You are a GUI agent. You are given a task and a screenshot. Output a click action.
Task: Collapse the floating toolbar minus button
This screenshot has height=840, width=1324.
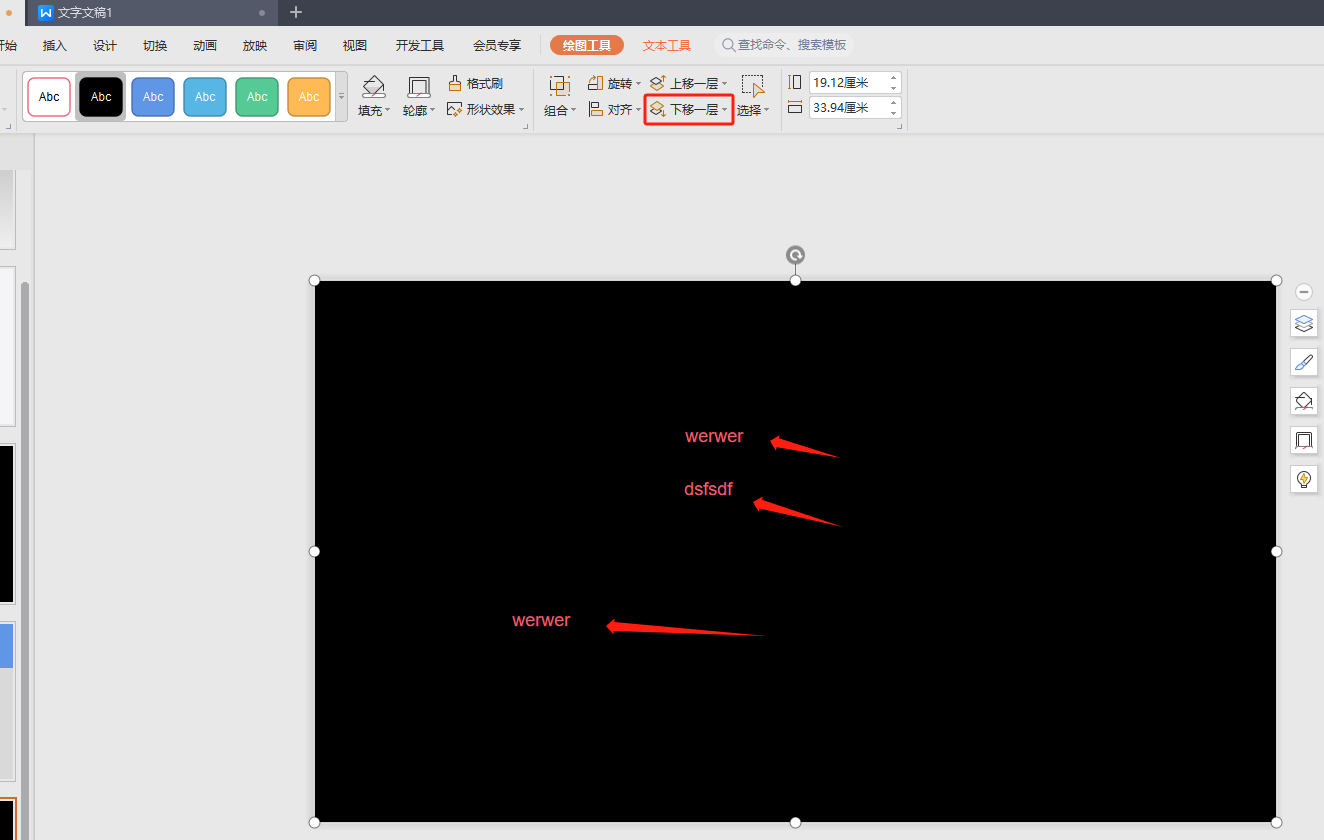click(x=1304, y=292)
